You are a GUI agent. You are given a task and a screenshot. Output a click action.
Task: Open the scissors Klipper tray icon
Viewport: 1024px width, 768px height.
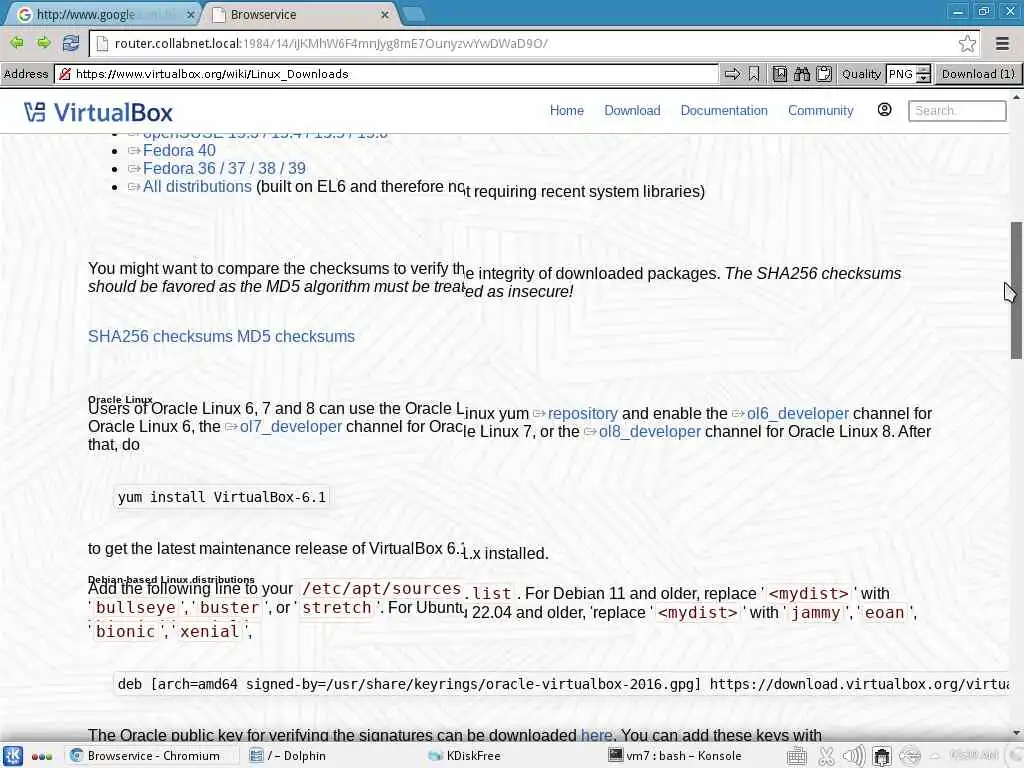coord(826,756)
